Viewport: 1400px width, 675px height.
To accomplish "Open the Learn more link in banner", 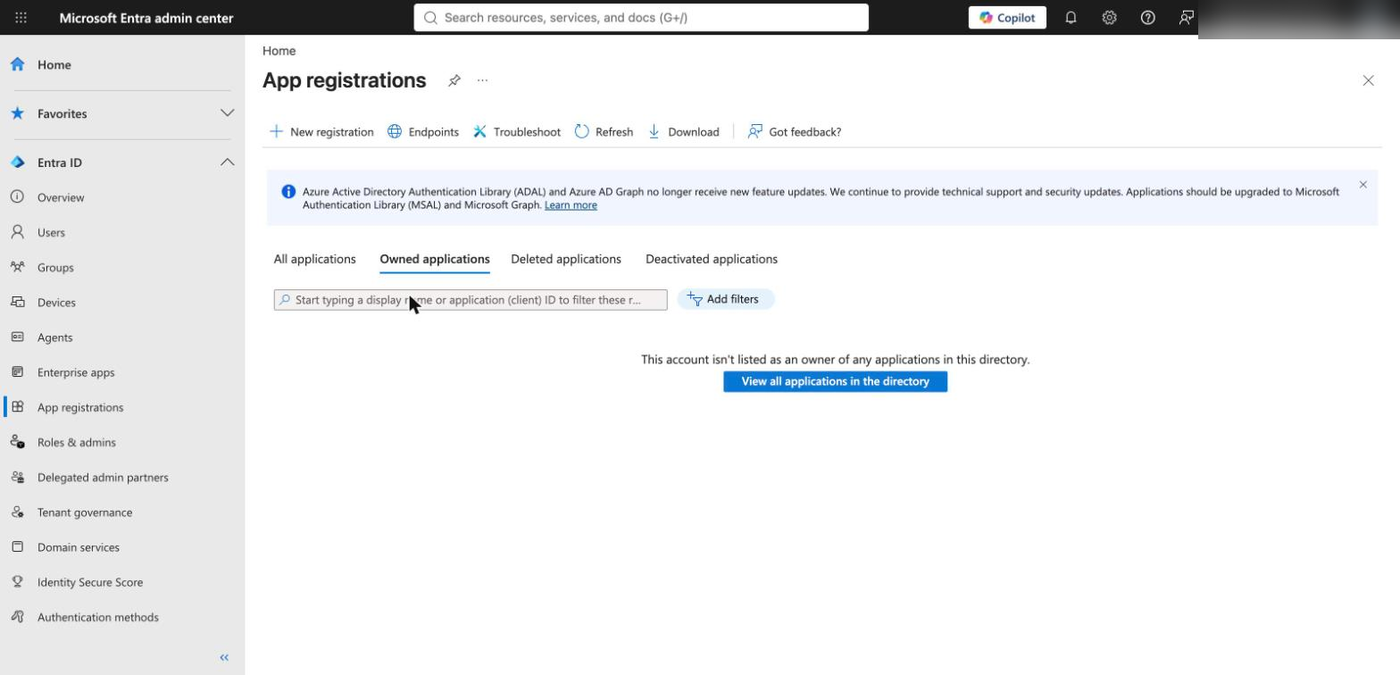I will click(571, 205).
